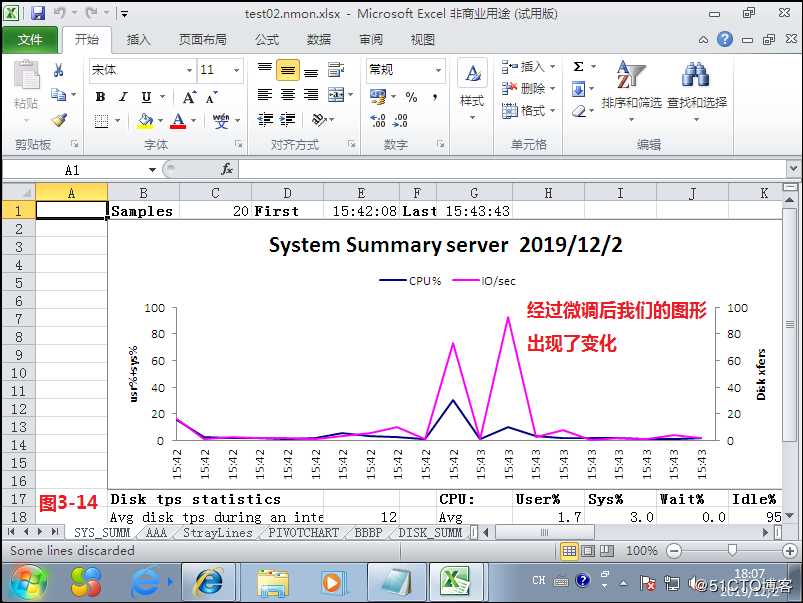Toggle Italic formatting
This screenshot has height=603, width=803.
123,97
